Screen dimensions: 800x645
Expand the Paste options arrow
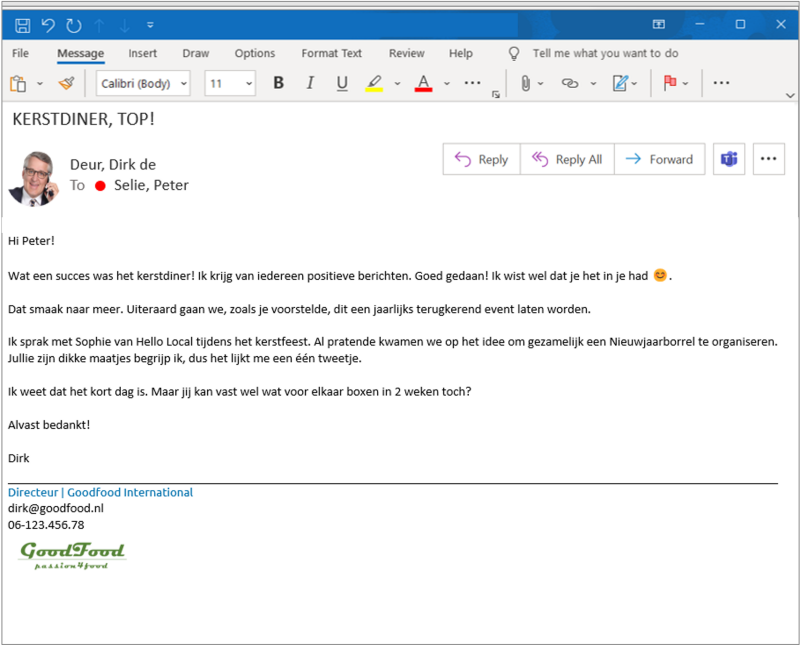click(40, 84)
